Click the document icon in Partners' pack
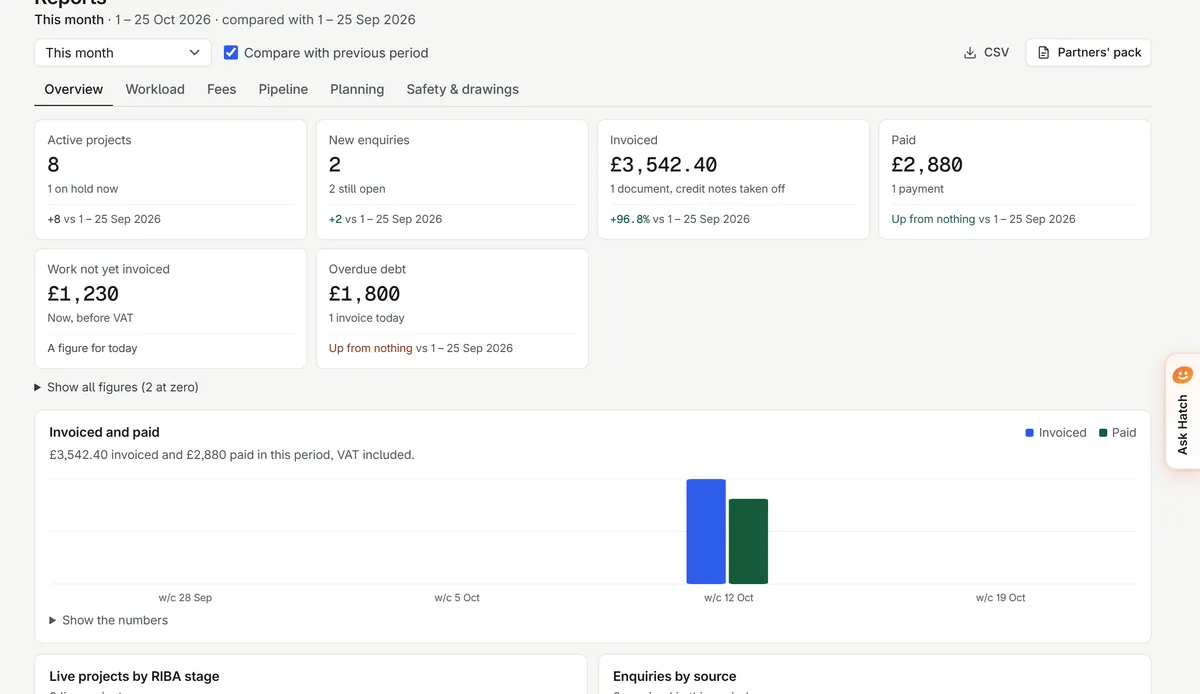The image size is (1200, 694). [x=1043, y=53]
